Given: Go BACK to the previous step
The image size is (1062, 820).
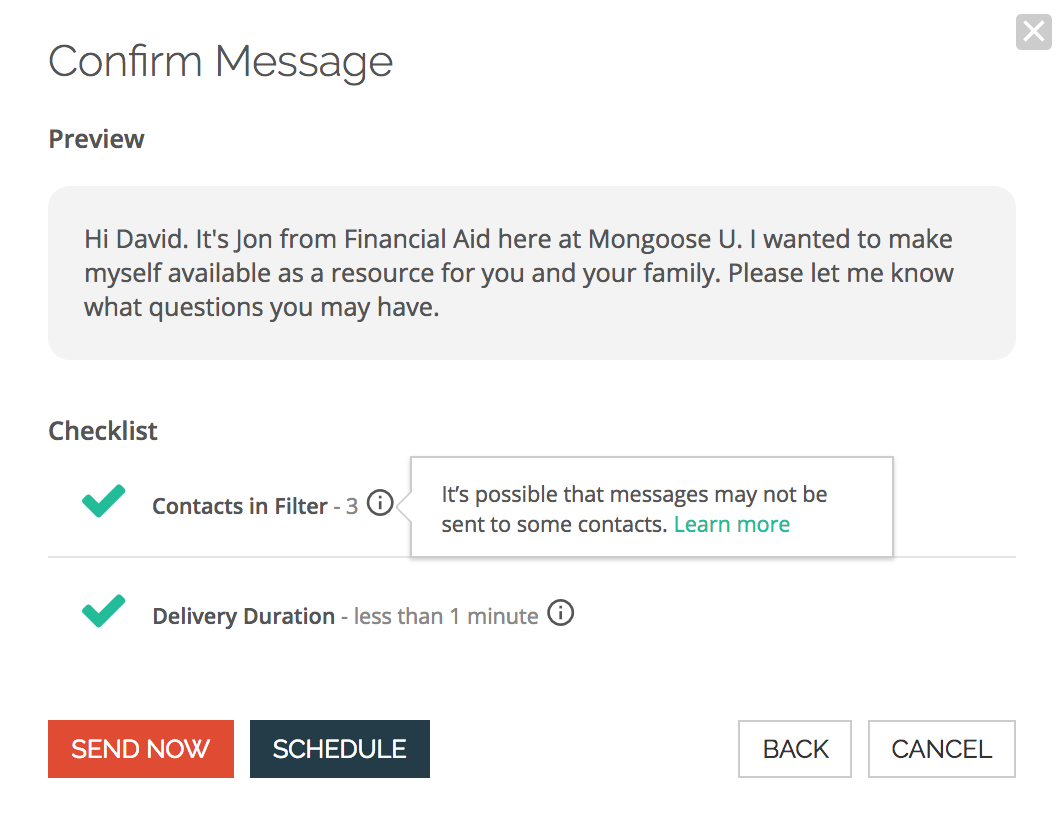Looking at the screenshot, I should coord(795,749).
